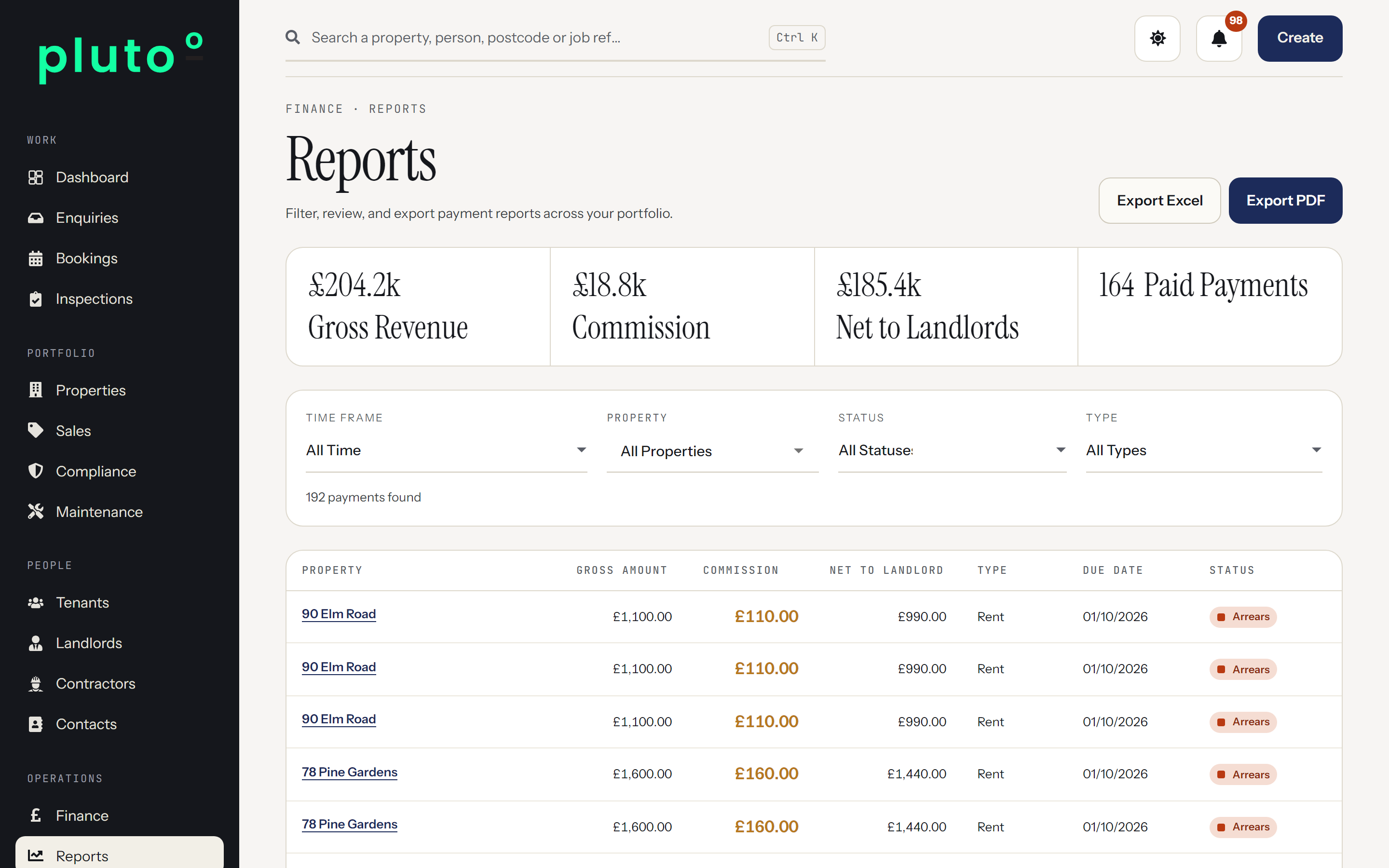Expand the Type All Types dropdown
Screen dimensions: 1389x868
click(x=1204, y=451)
